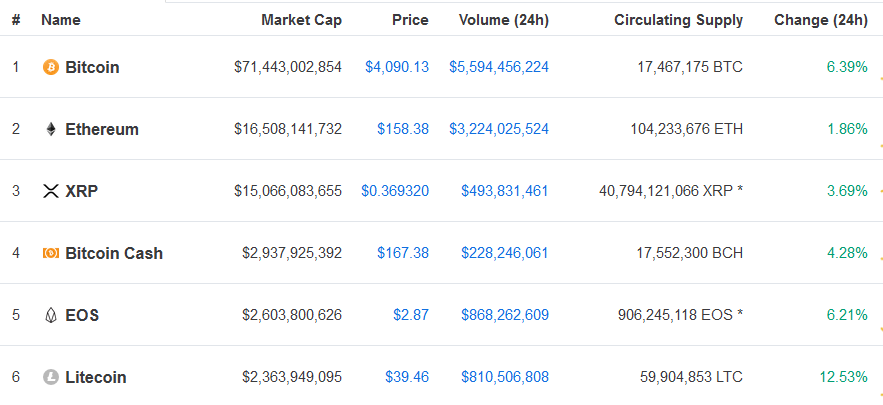Click the Bitcoin Cash orange logo icon
The height and width of the screenshot is (405, 883).
51,253
